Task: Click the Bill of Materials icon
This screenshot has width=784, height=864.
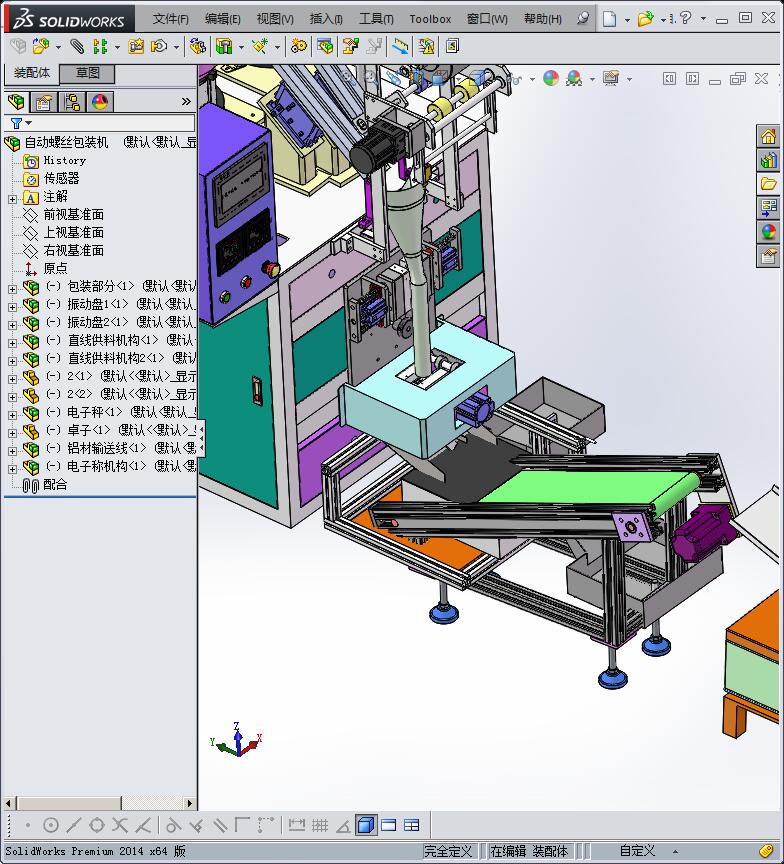Action: pyautogui.click(x=325, y=46)
